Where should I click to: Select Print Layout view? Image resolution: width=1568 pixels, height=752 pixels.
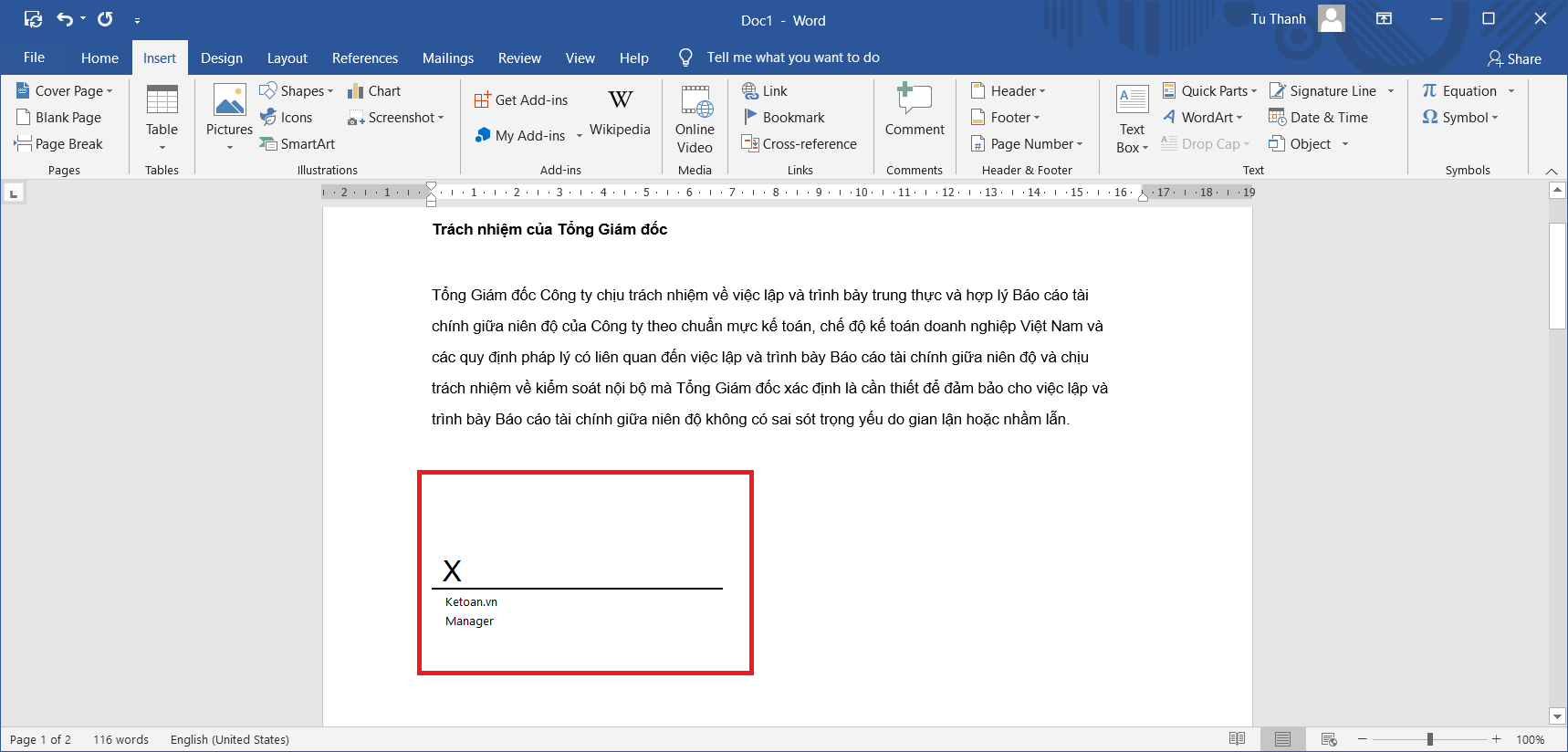[1282, 739]
